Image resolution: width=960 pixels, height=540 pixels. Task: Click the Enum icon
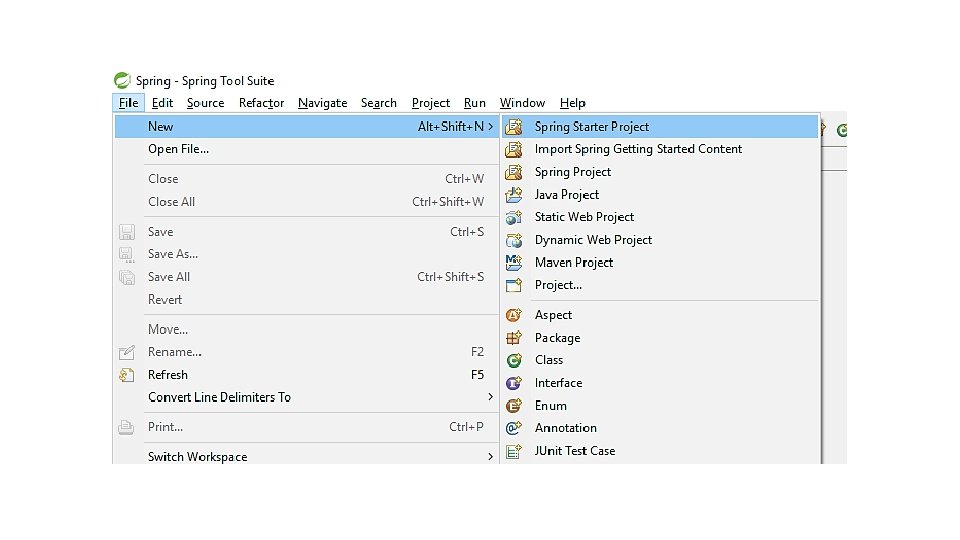click(514, 406)
